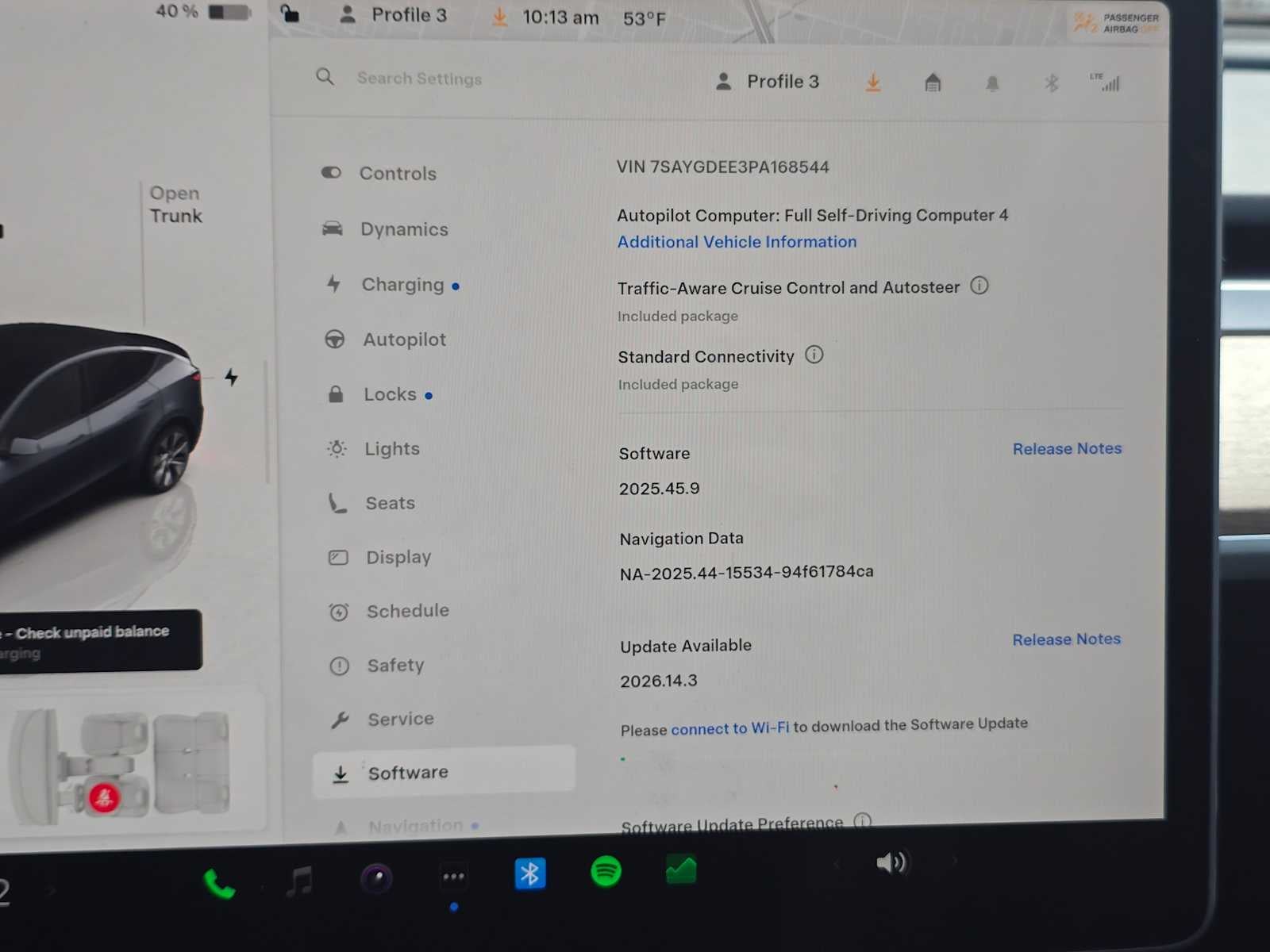Tap navigation data NA-2025.44-15534-94f61784ca
Screen dimensions: 1270x952
point(746,572)
